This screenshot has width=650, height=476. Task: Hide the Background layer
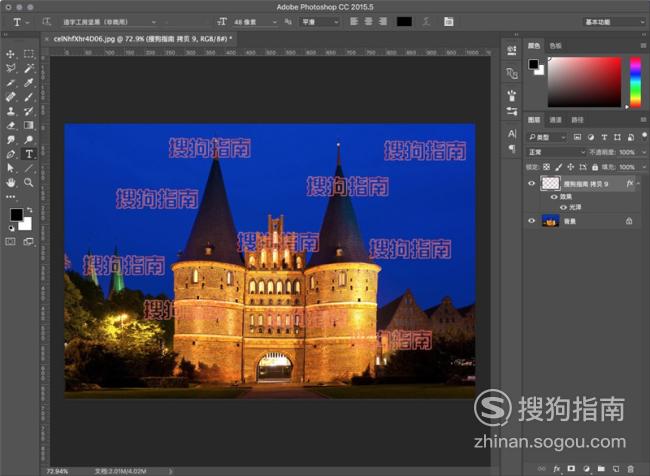point(531,221)
